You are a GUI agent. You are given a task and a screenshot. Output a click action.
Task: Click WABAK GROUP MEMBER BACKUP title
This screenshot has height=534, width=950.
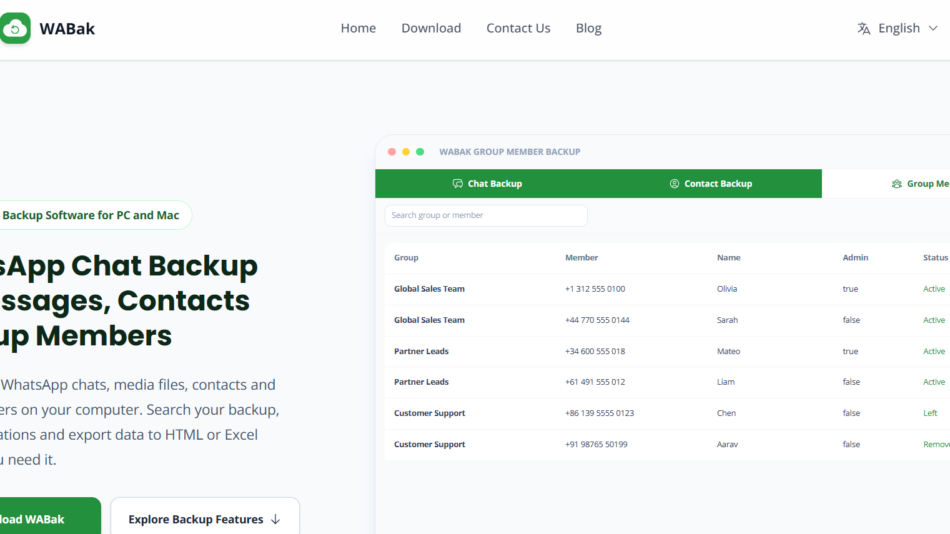coord(510,152)
